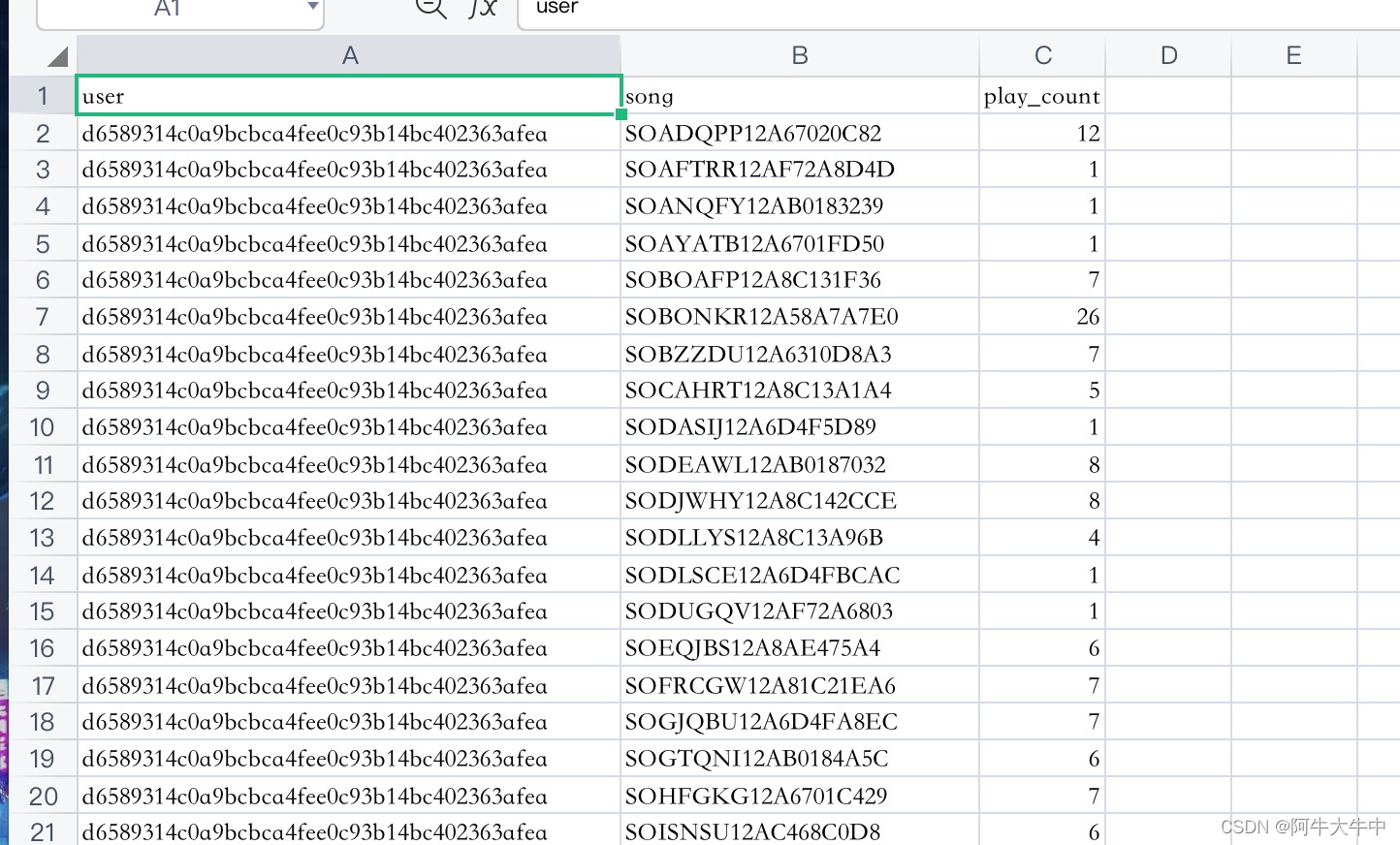Click the user ID cell in row 2
The image size is (1400, 845).
tap(349, 133)
